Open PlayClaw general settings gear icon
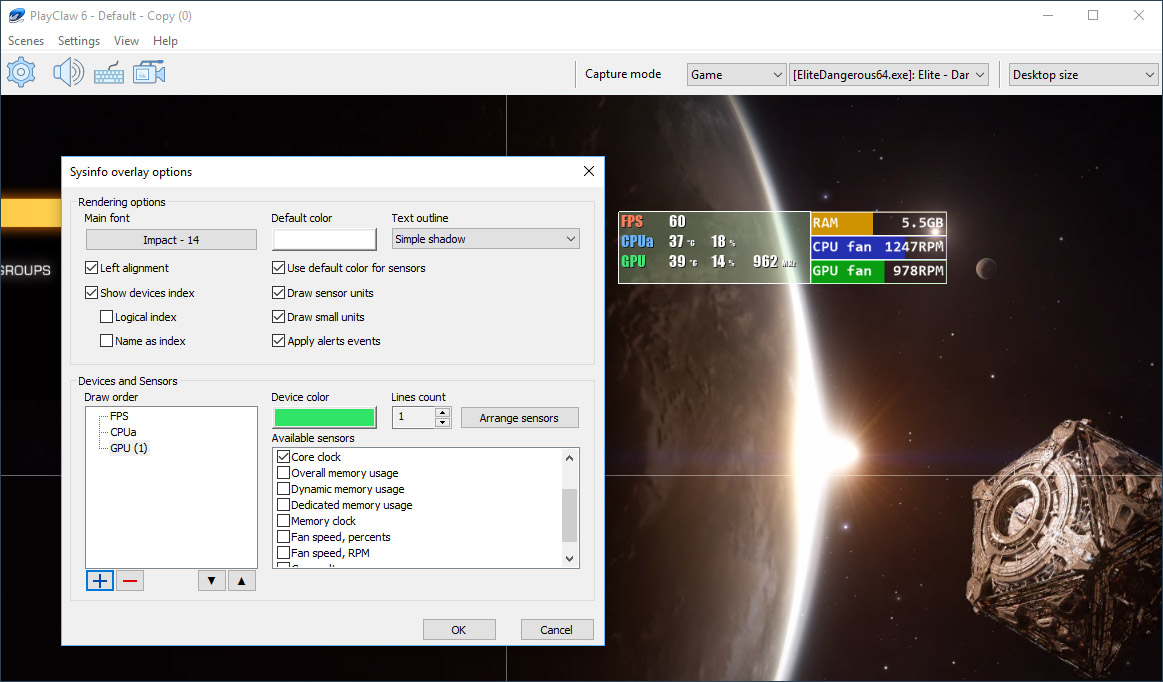 click(20, 71)
